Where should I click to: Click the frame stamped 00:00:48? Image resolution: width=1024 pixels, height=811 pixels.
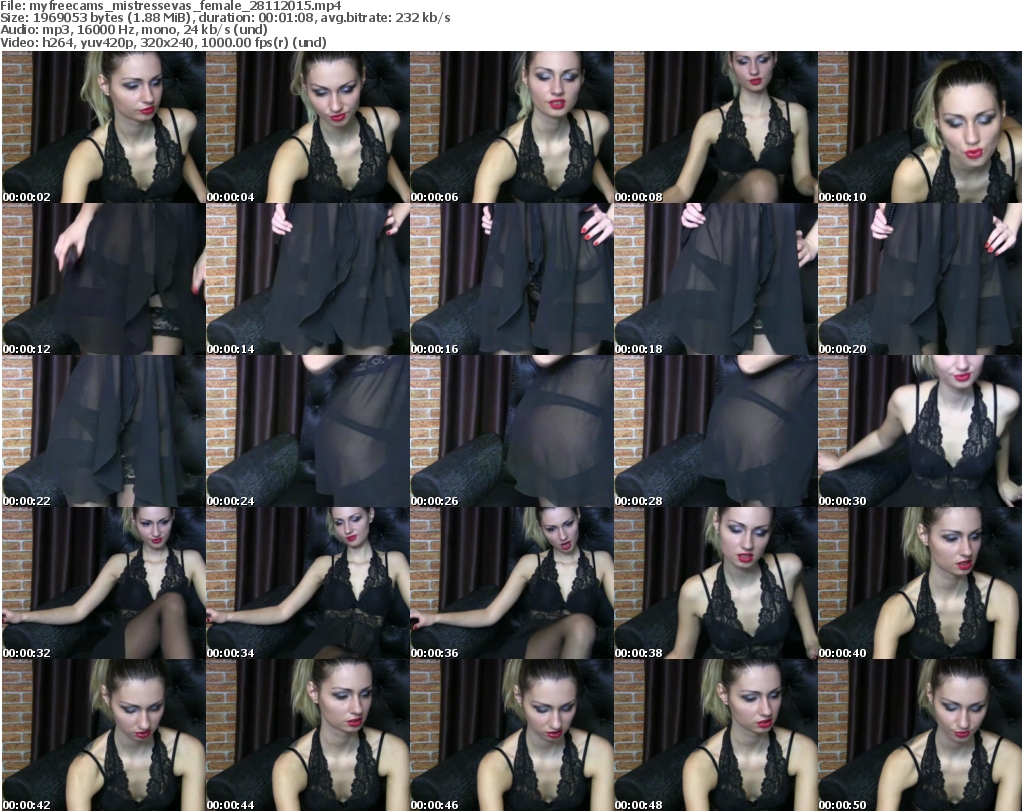pos(716,735)
